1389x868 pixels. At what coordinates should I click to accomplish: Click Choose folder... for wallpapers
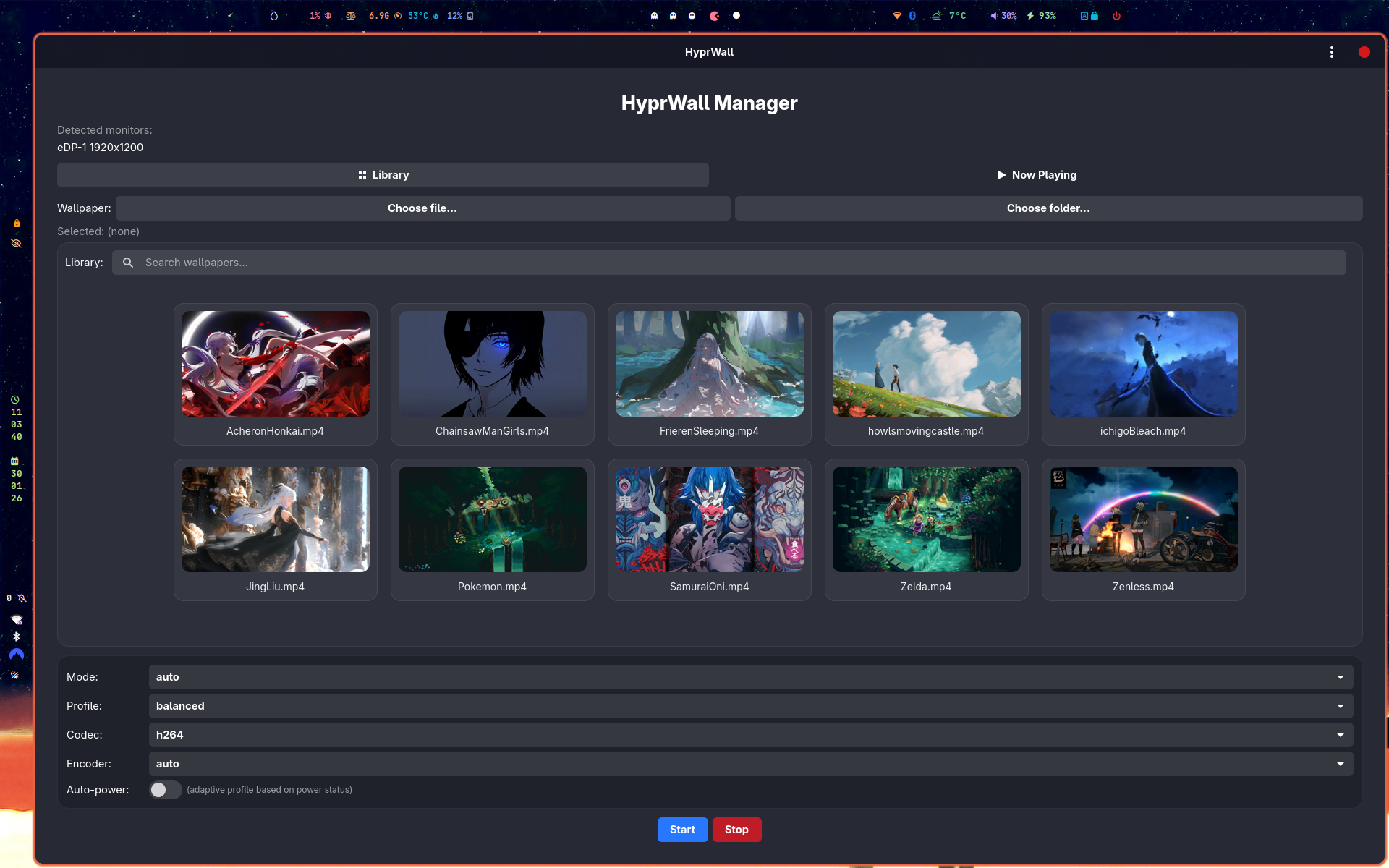point(1048,208)
